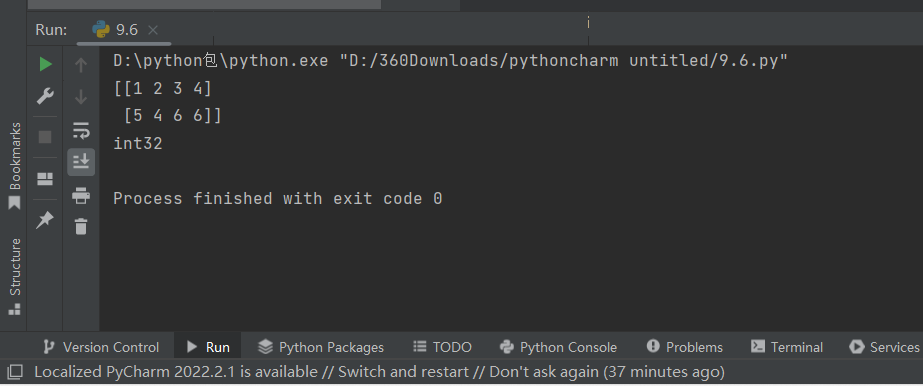Expand the Bookmarks side panel
The height and width of the screenshot is (386, 923).
[x=15, y=165]
